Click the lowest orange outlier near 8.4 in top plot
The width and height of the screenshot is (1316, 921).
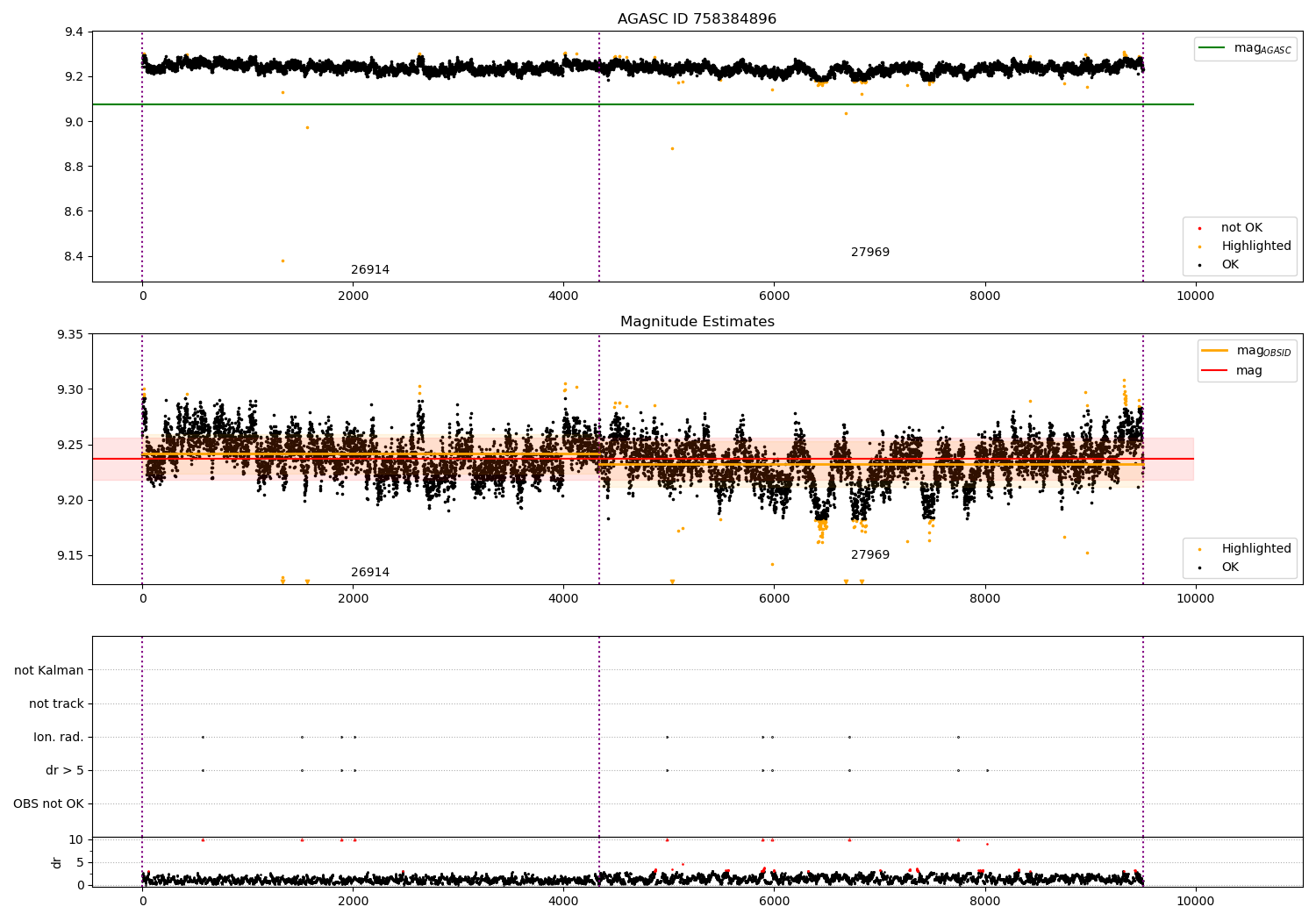283,261
